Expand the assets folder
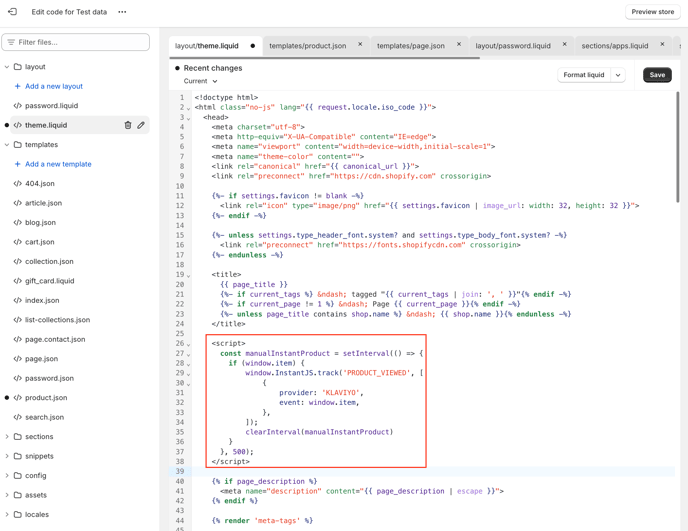The height and width of the screenshot is (531, 688). 7,495
